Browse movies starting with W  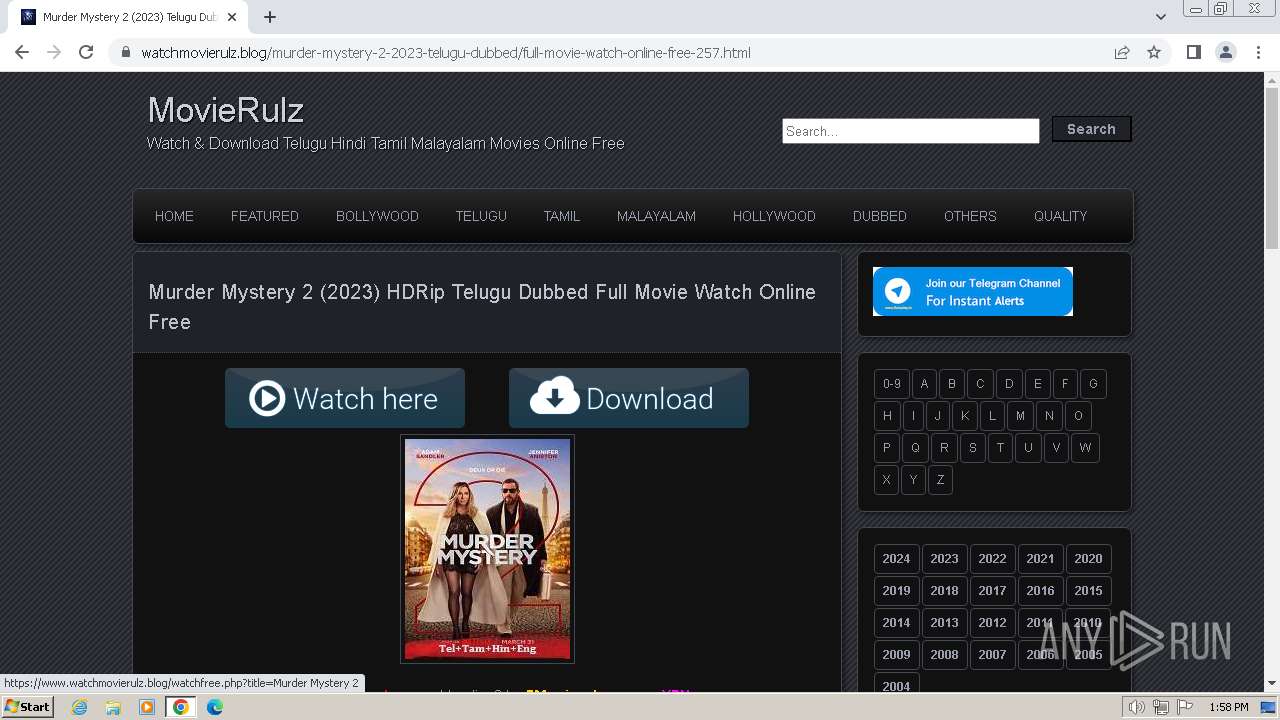(1085, 448)
